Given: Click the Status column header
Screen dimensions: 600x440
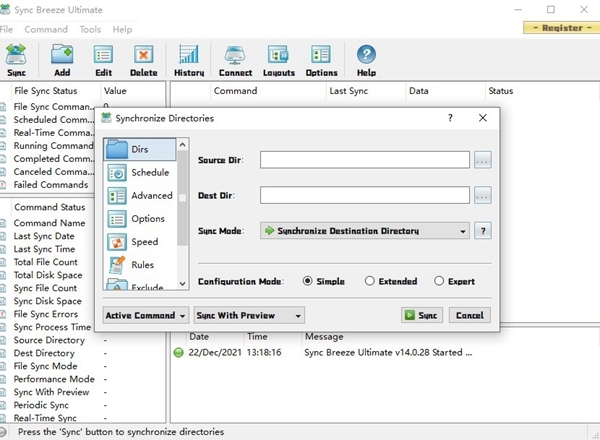Looking at the screenshot, I should [x=542, y=91].
